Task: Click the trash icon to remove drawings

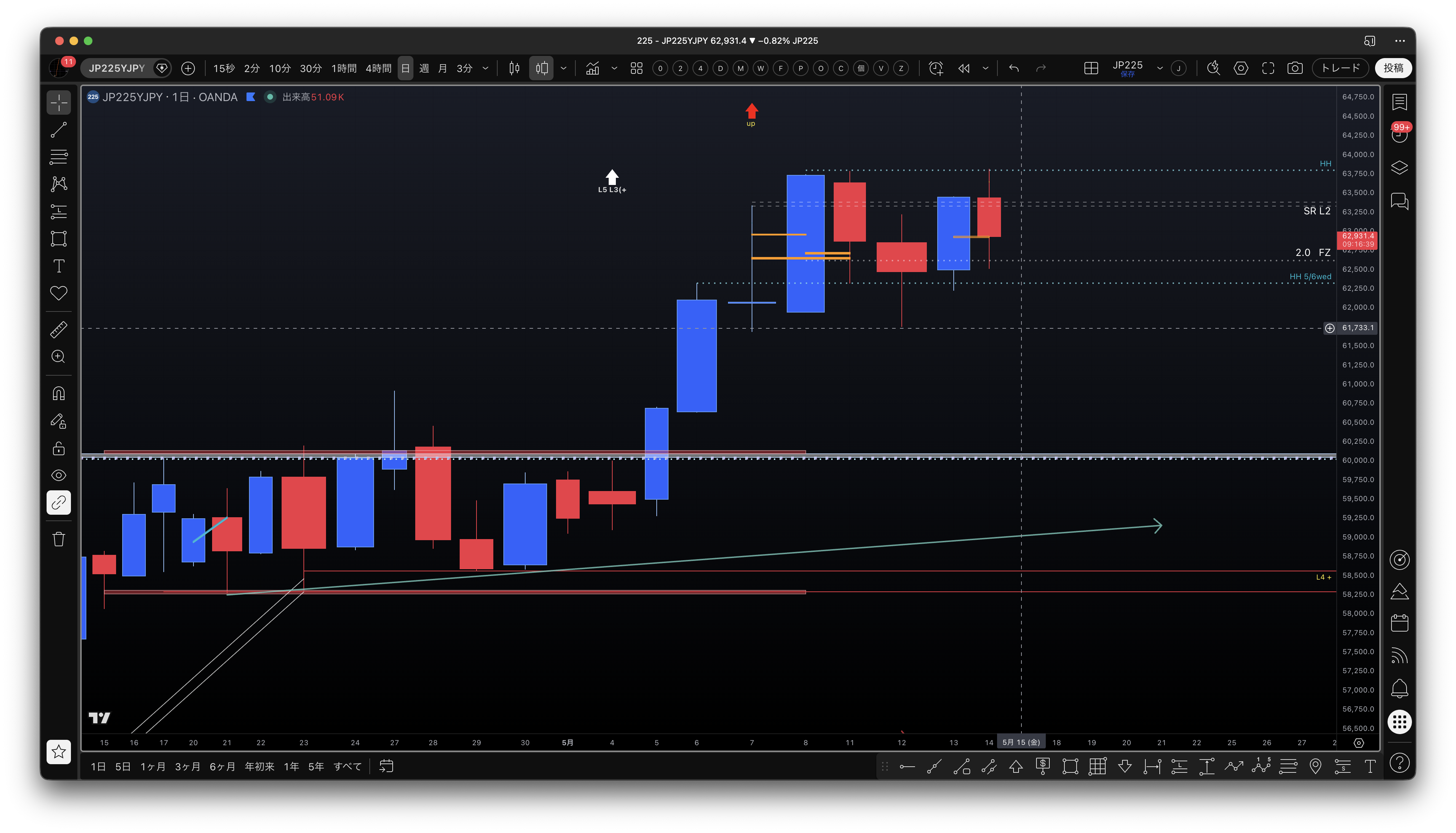Action: [58, 539]
